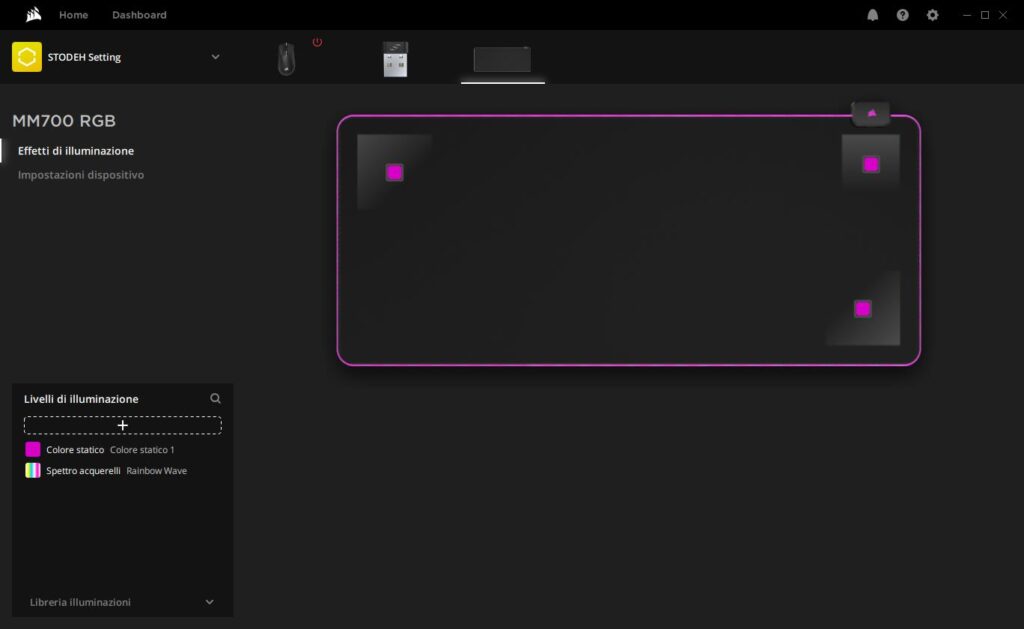The image size is (1024, 629).
Task: Select the mouse device tab
Action: click(286, 59)
